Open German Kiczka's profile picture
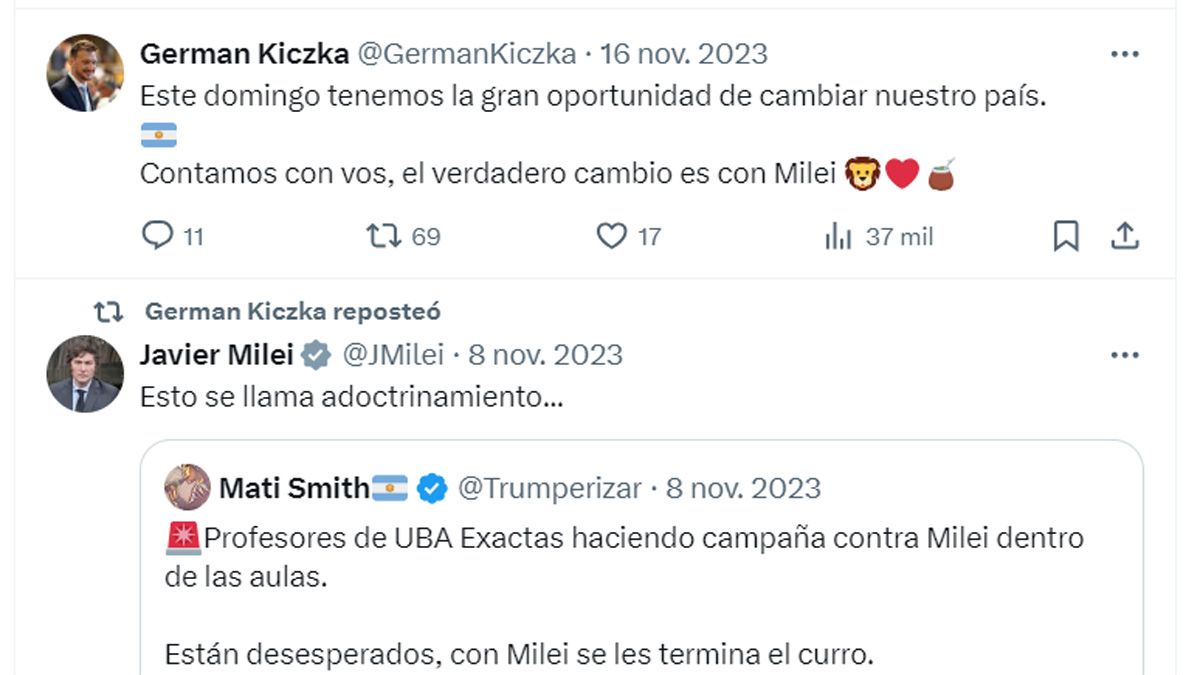The width and height of the screenshot is (1200, 675). (85, 73)
